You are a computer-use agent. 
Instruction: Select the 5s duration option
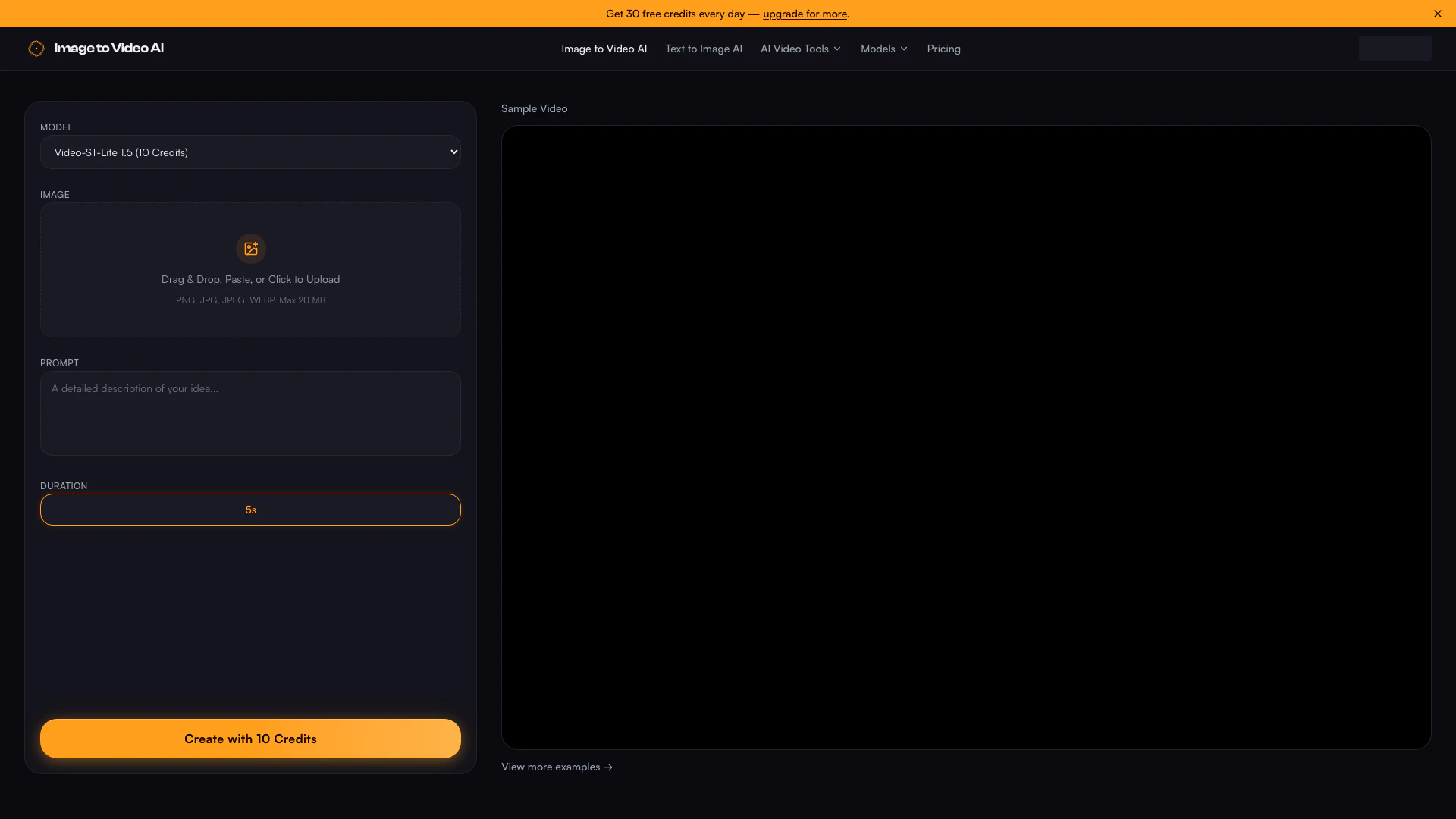(x=250, y=510)
